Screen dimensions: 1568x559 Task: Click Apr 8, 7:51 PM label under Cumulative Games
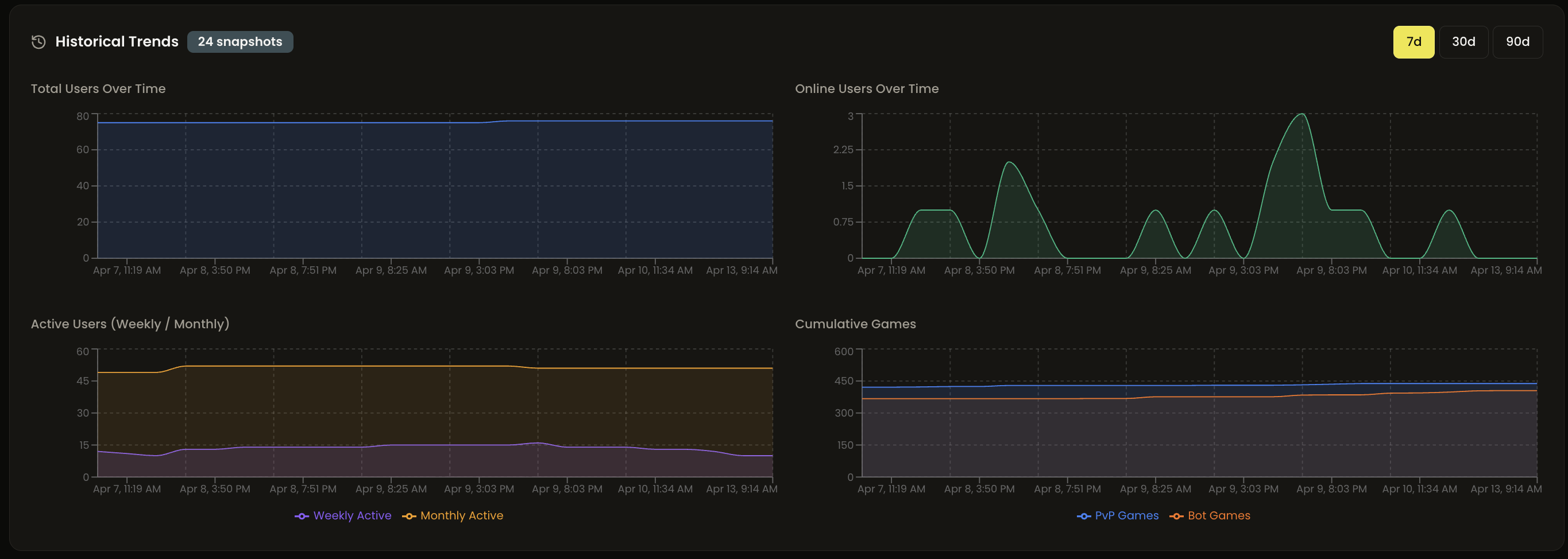pyautogui.click(x=1067, y=489)
